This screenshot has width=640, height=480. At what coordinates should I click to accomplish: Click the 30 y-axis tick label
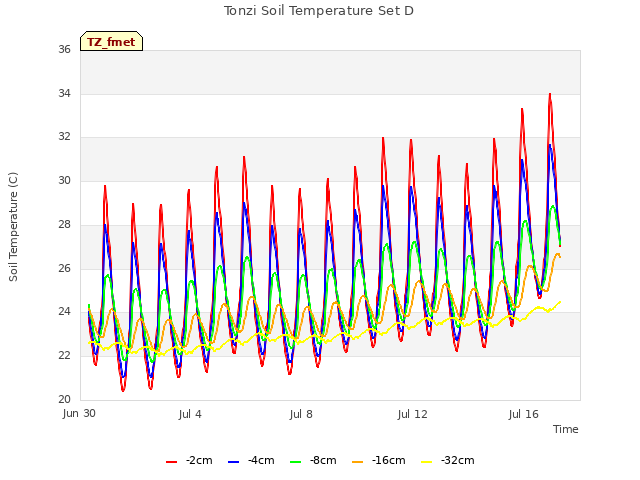(x=64, y=180)
